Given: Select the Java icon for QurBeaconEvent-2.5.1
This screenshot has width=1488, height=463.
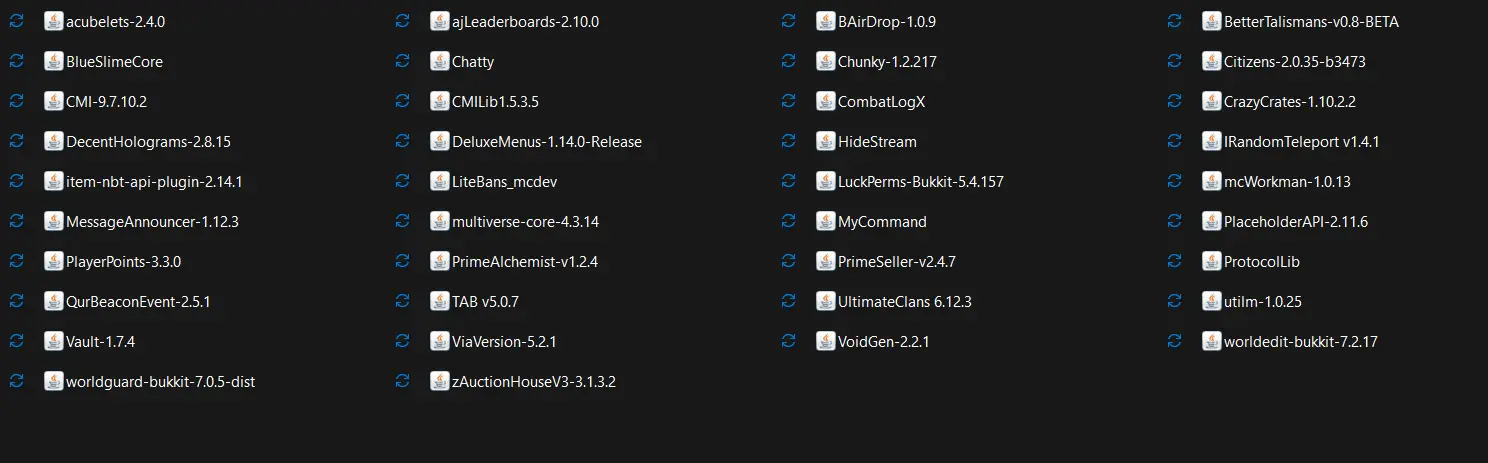Looking at the screenshot, I should (53, 301).
